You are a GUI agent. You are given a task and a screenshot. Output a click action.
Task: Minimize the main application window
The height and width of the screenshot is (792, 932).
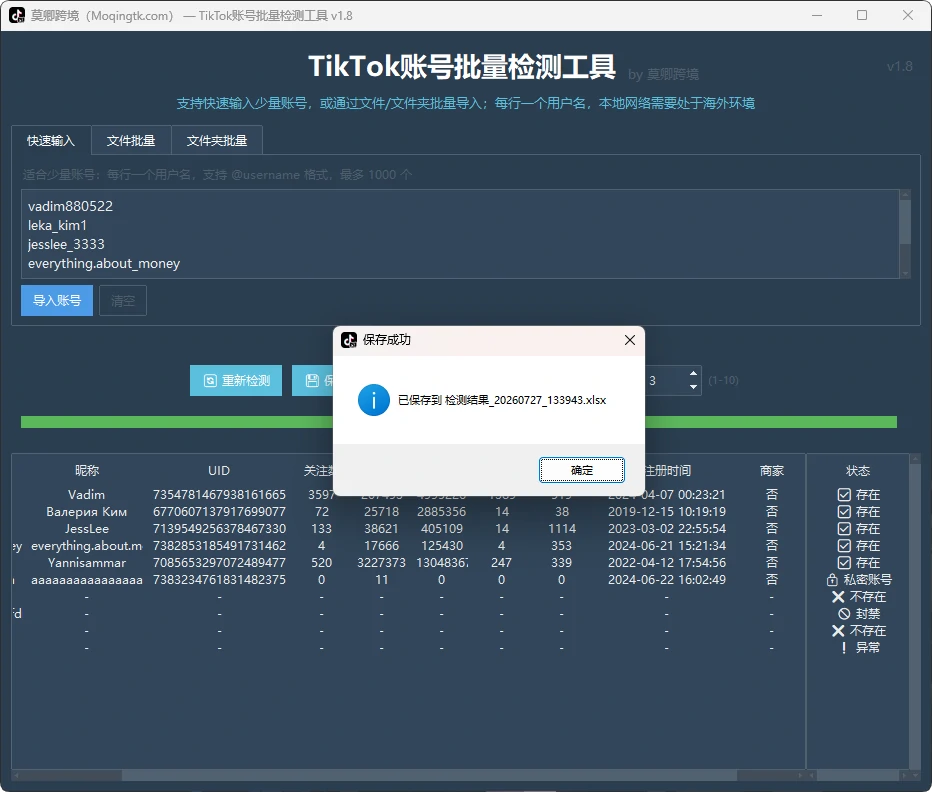pyautogui.click(x=817, y=15)
